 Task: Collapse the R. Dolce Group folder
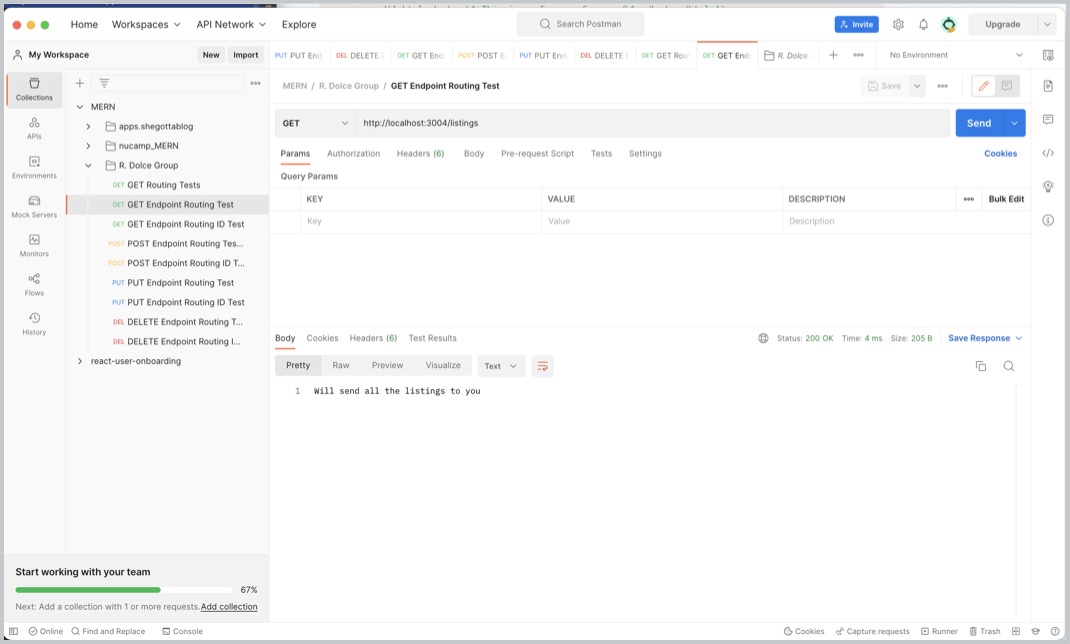click(x=88, y=166)
